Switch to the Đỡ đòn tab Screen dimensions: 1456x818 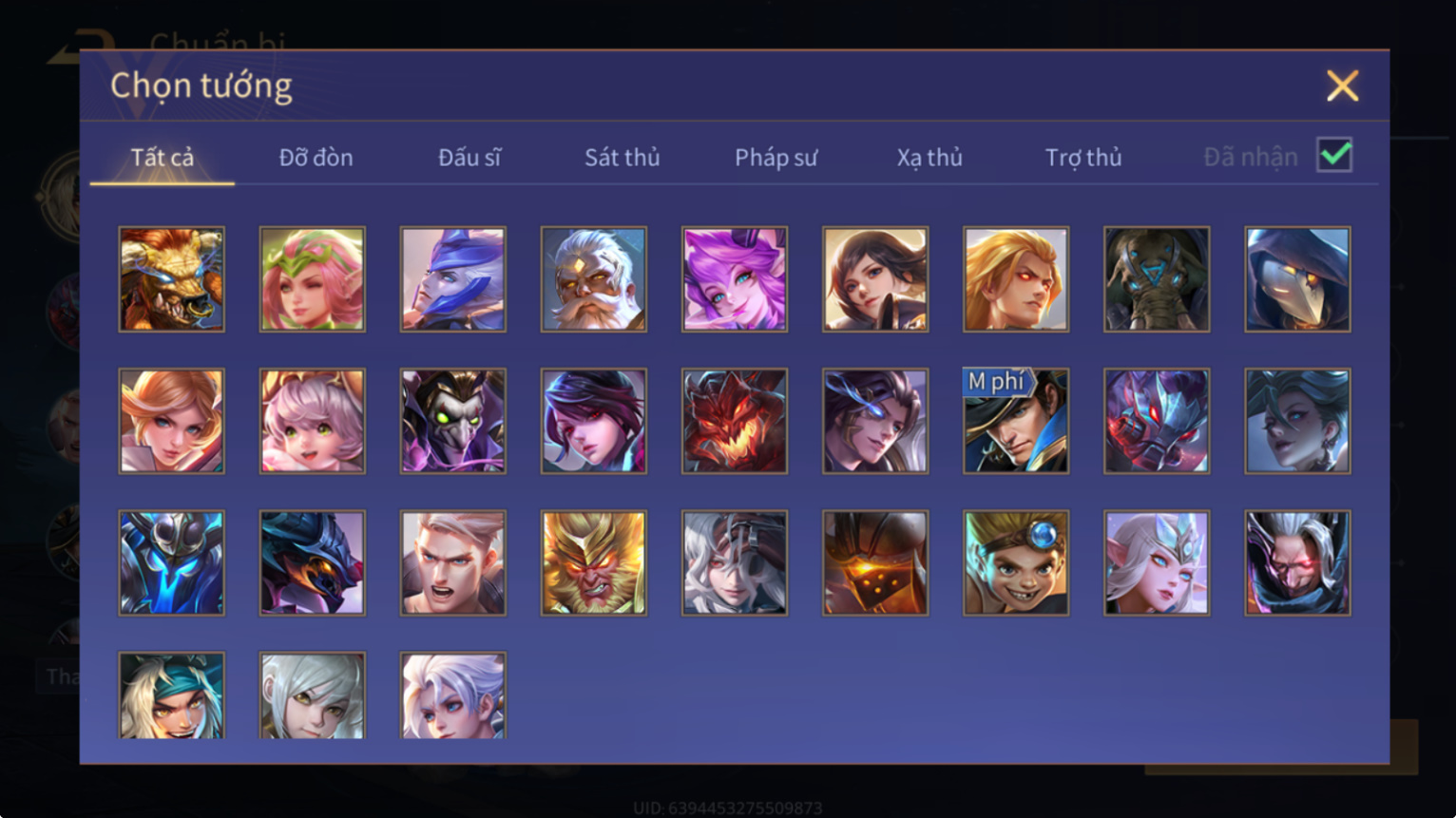pos(316,157)
